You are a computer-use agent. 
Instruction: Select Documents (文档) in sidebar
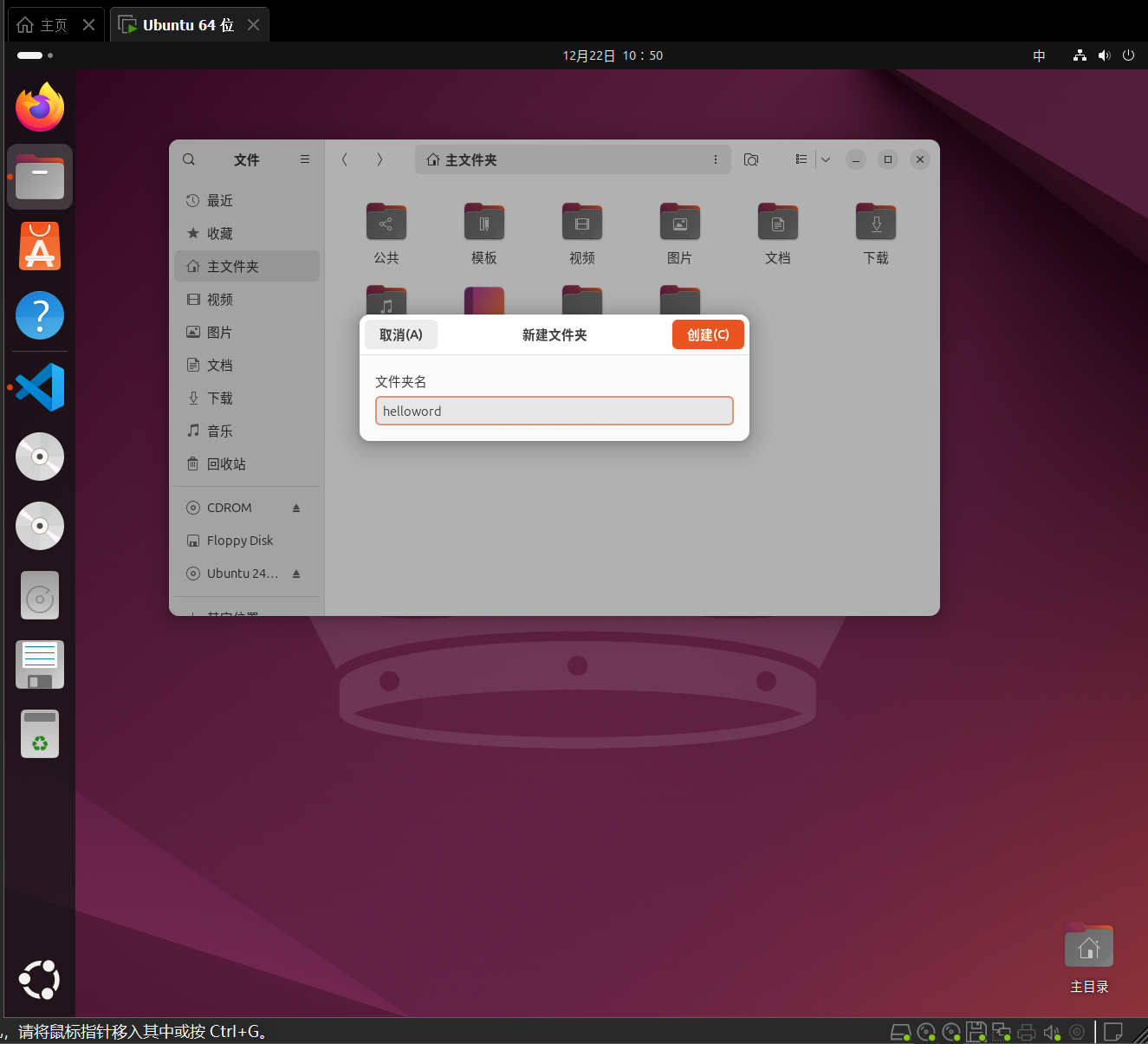point(247,365)
